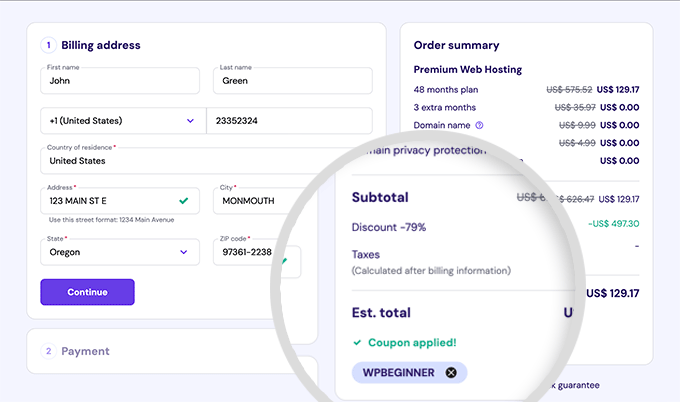
Task: Click the Premium Web Hosting title
Action: 468,69
